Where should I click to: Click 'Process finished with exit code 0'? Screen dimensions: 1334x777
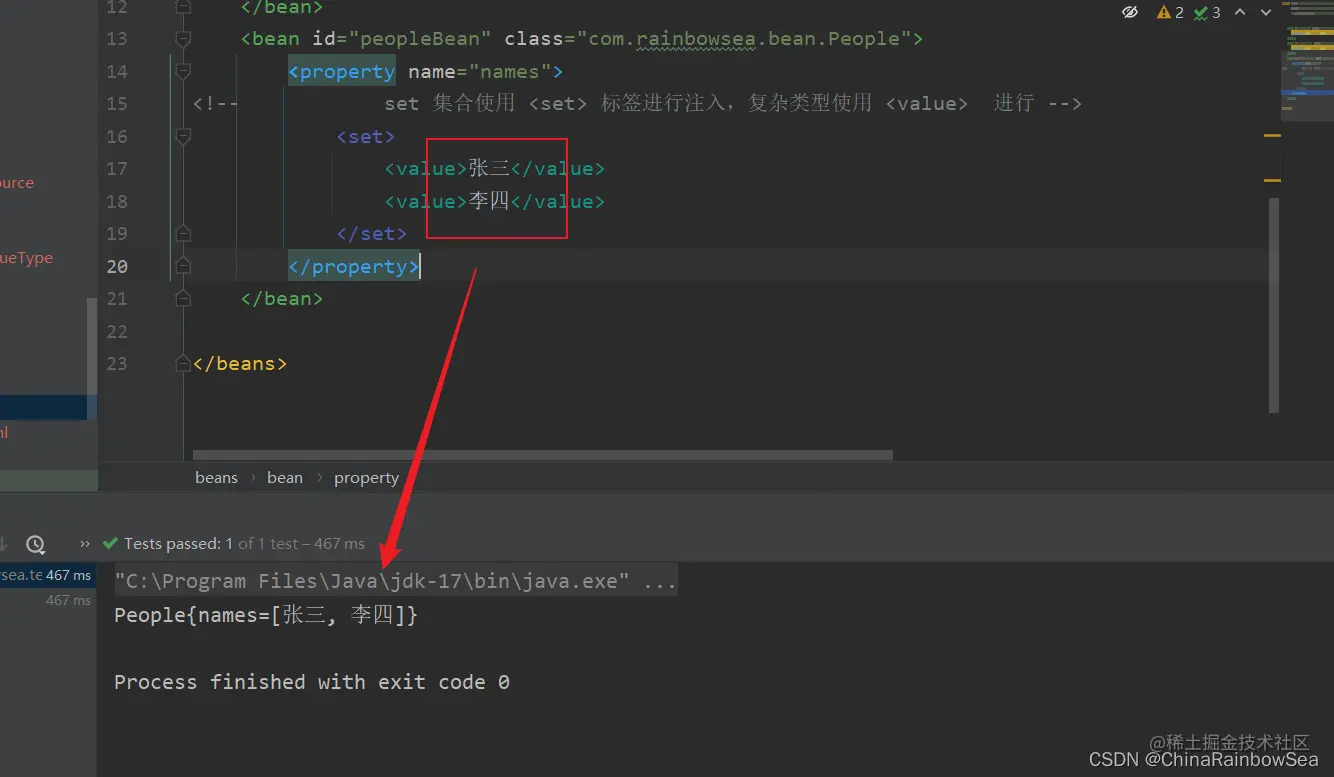pos(312,682)
